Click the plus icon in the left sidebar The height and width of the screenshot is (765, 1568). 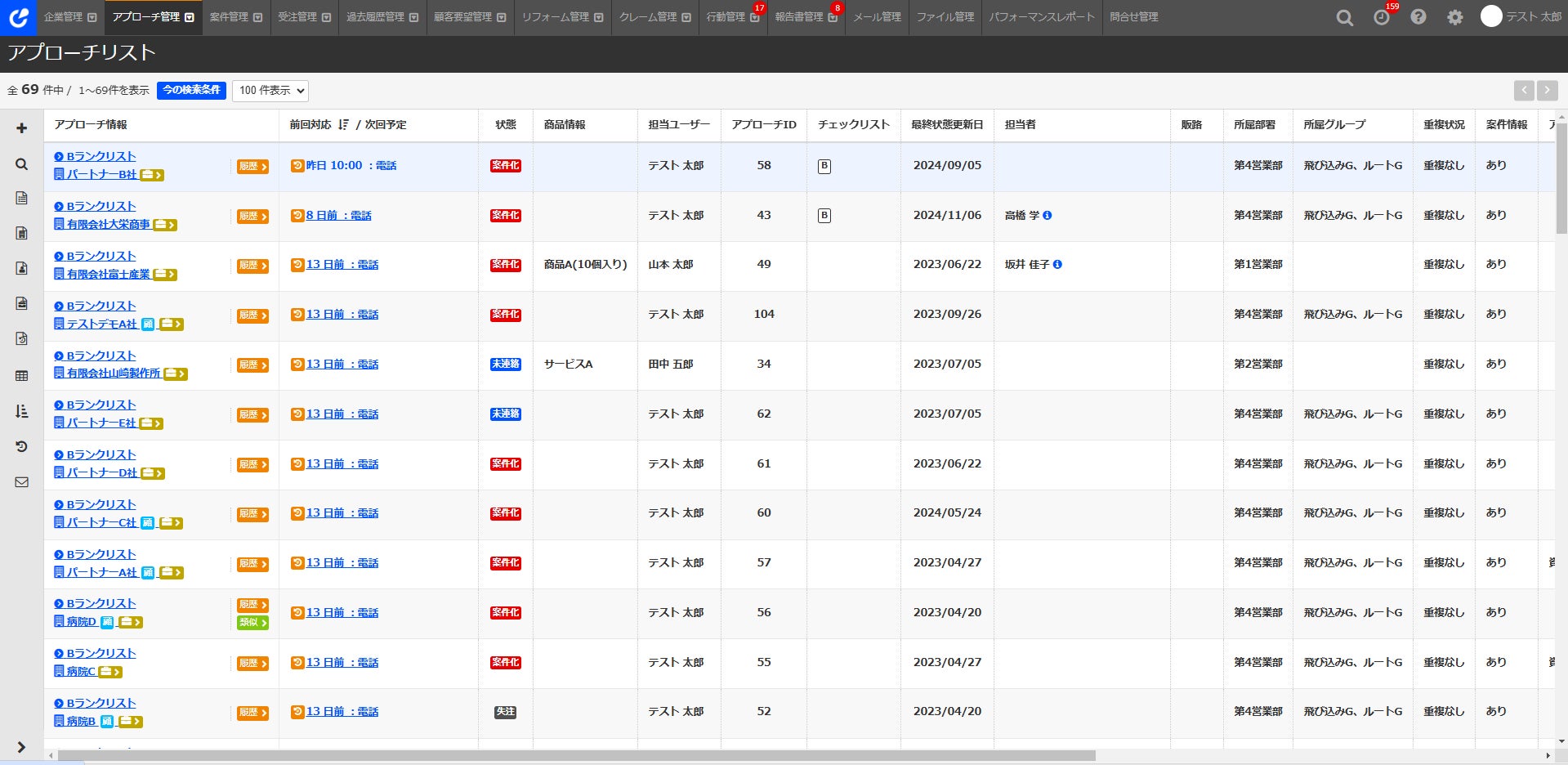point(22,128)
